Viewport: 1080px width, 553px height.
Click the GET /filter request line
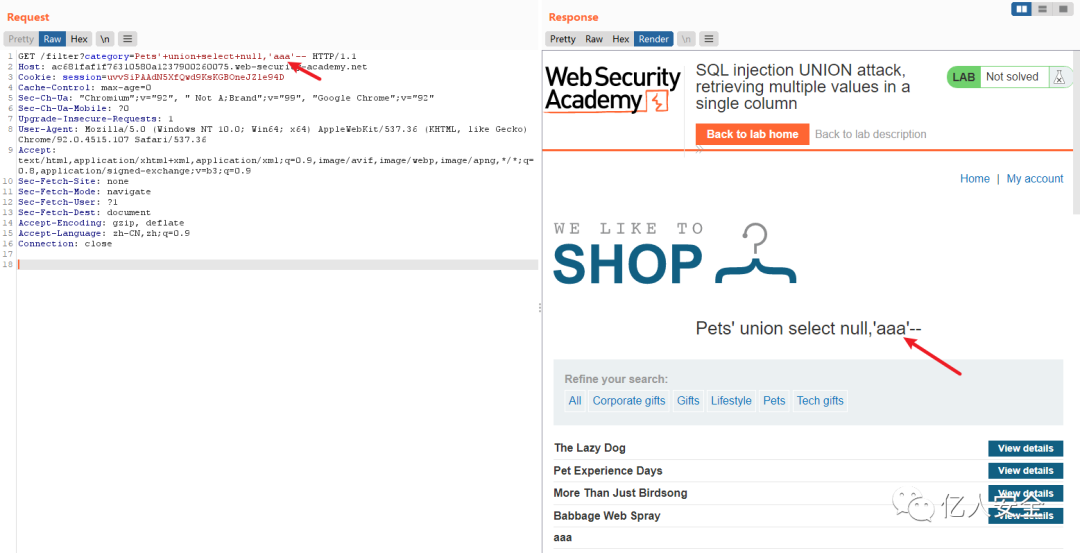[x=187, y=56]
